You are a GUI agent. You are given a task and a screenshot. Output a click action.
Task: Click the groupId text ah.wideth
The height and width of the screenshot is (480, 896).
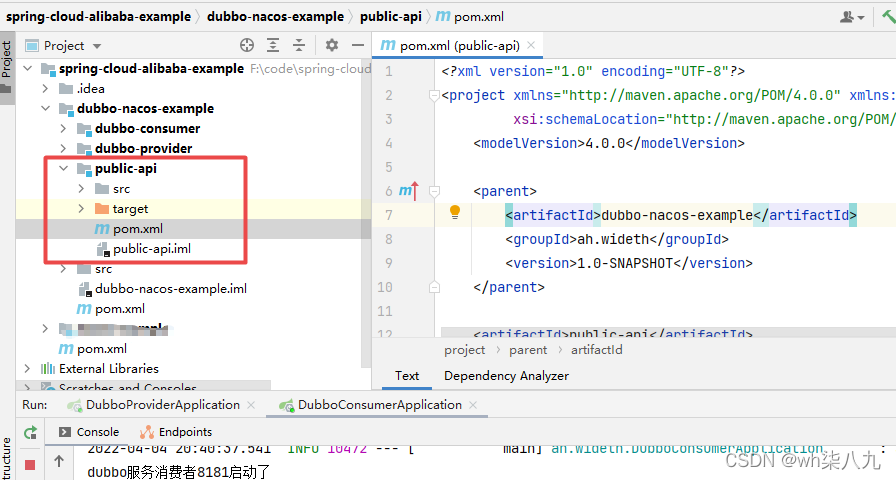coord(613,239)
